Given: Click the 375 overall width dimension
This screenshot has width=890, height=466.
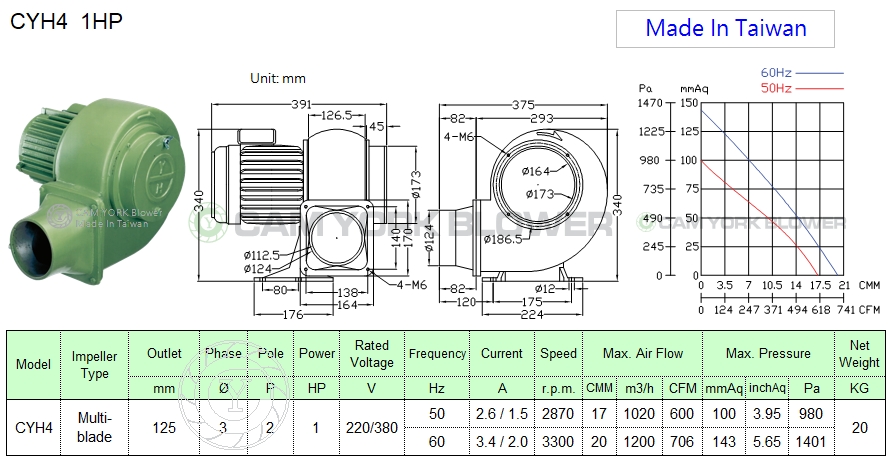Looking at the screenshot, I should (523, 104).
